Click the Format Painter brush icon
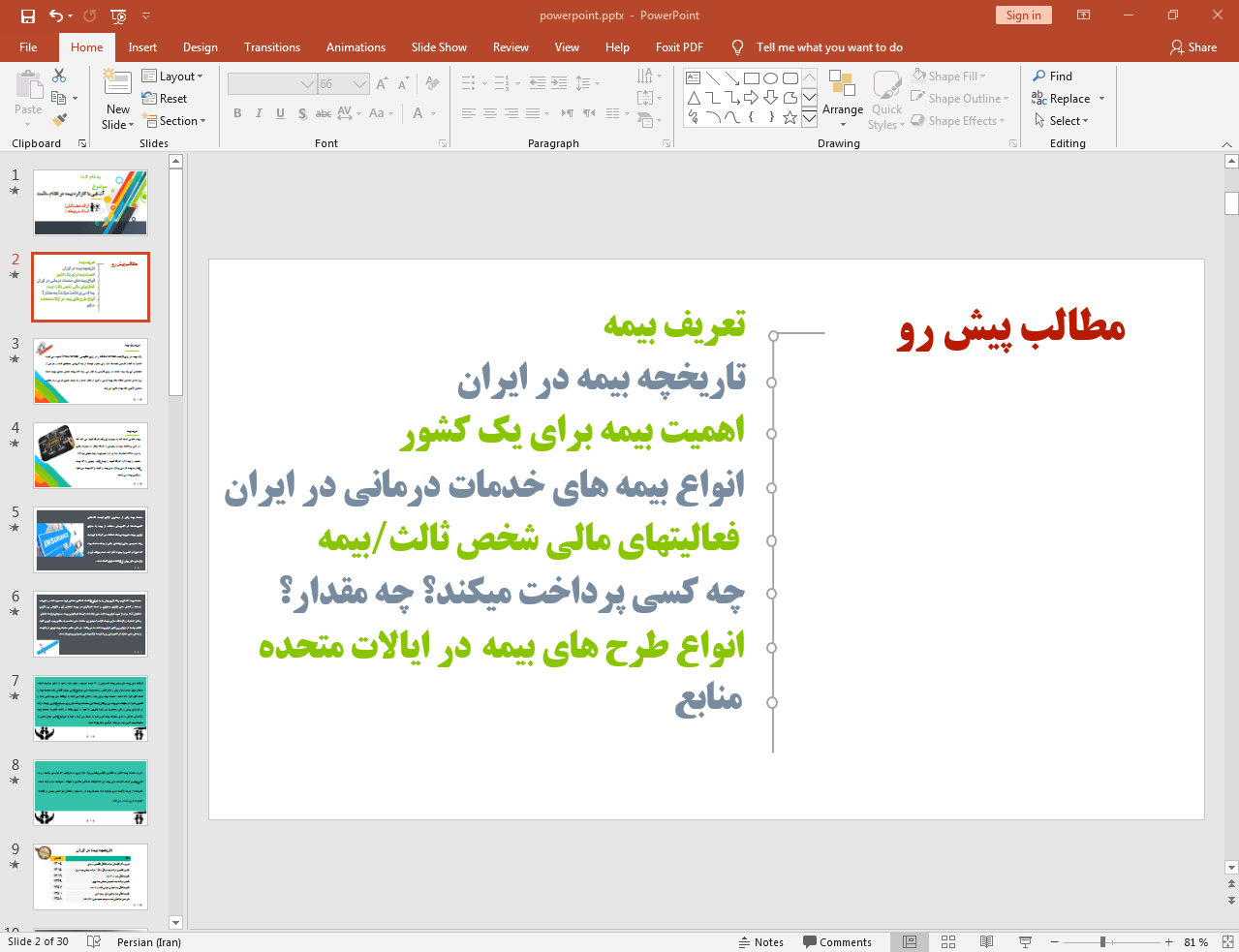 (x=59, y=120)
